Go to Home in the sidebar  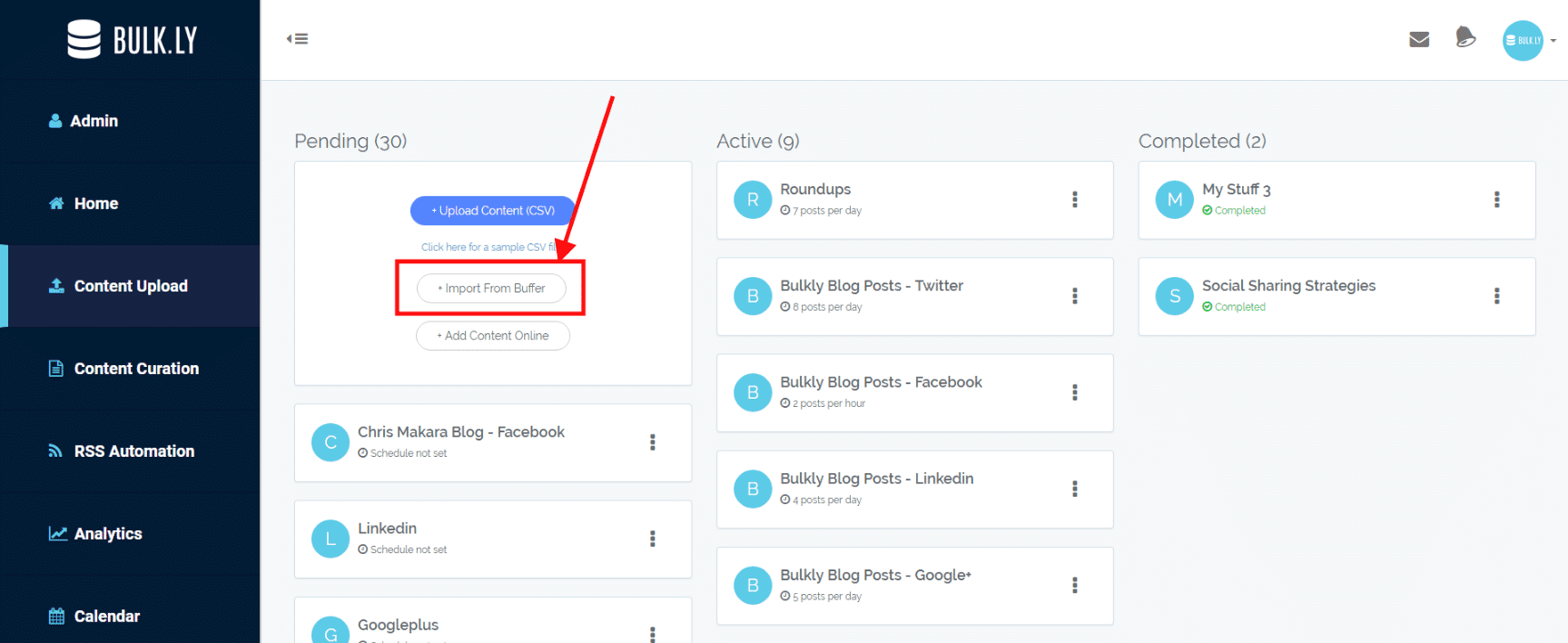pyautogui.click(x=130, y=203)
